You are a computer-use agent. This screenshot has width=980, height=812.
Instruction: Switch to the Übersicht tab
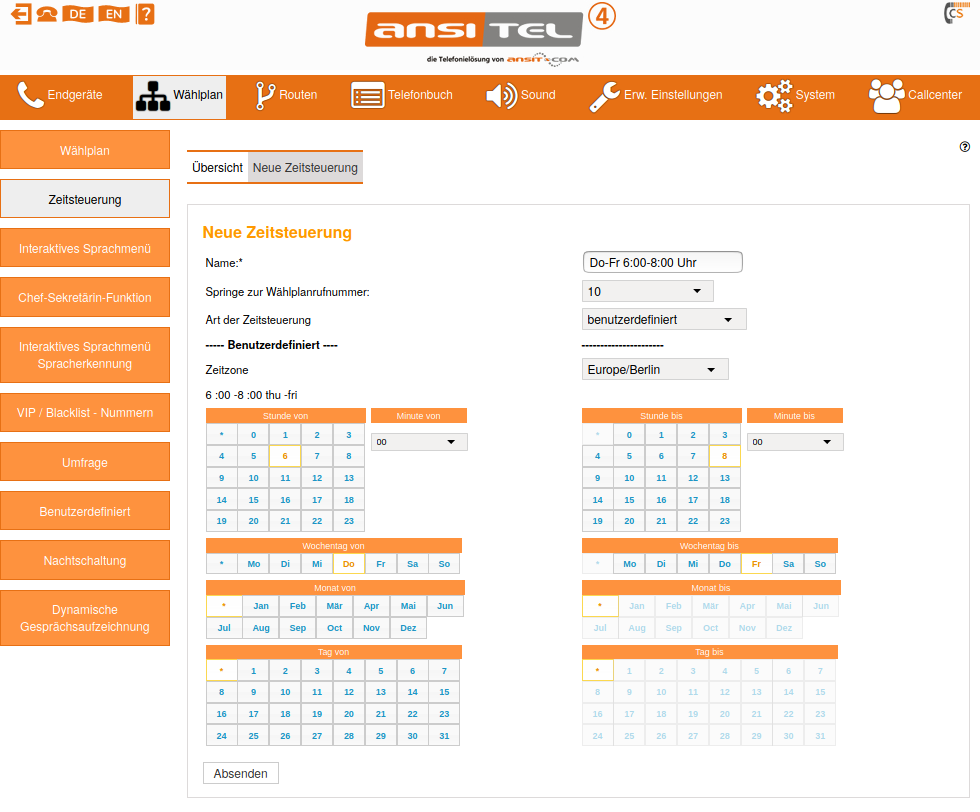click(217, 168)
